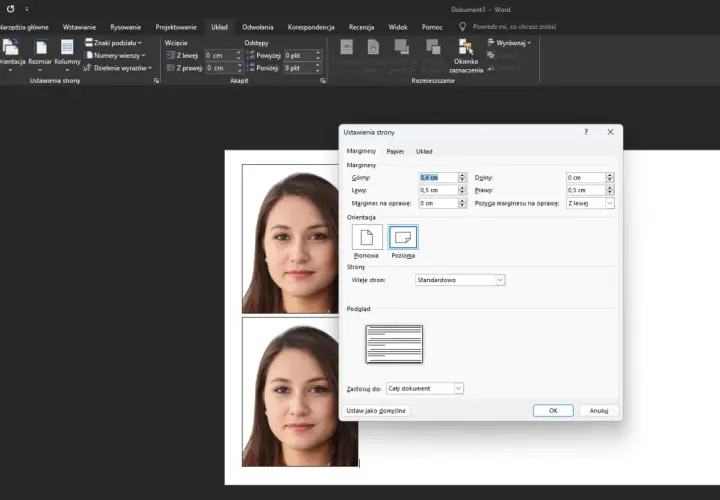Switch to Odwołania ribbon tab
720x500 pixels.
pyautogui.click(x=258, y=27)
